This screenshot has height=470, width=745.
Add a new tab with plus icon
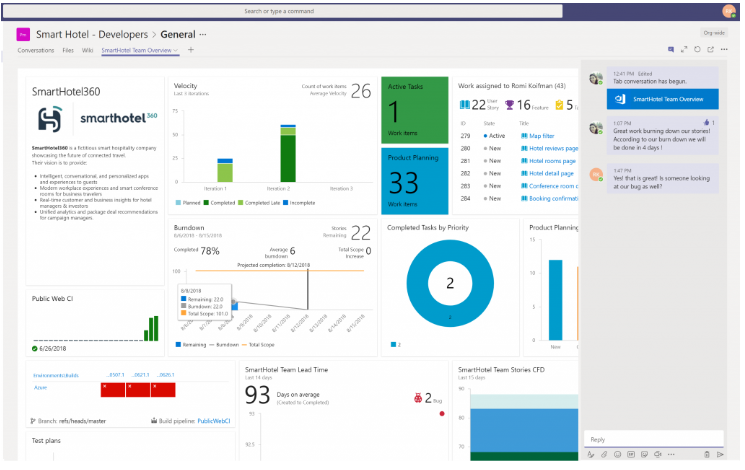point(191,49)
